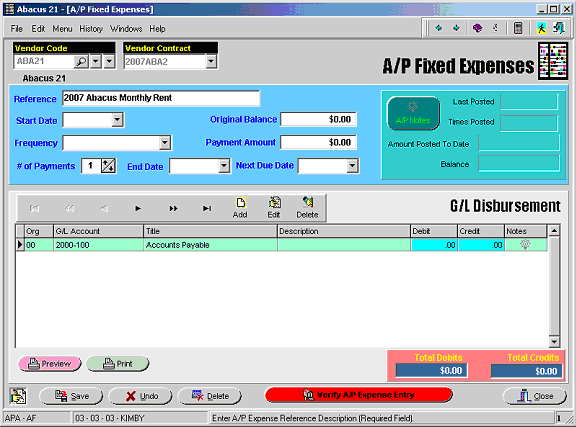This screenshot has width=576, height=427.
Task: Add a G/L disbursement line
Action: 240,208
